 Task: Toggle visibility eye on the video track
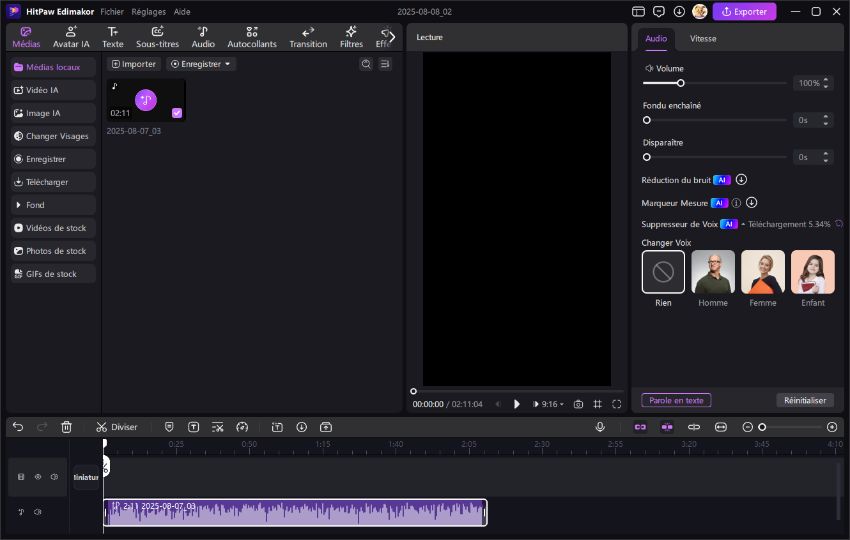[x=38, y=477]
